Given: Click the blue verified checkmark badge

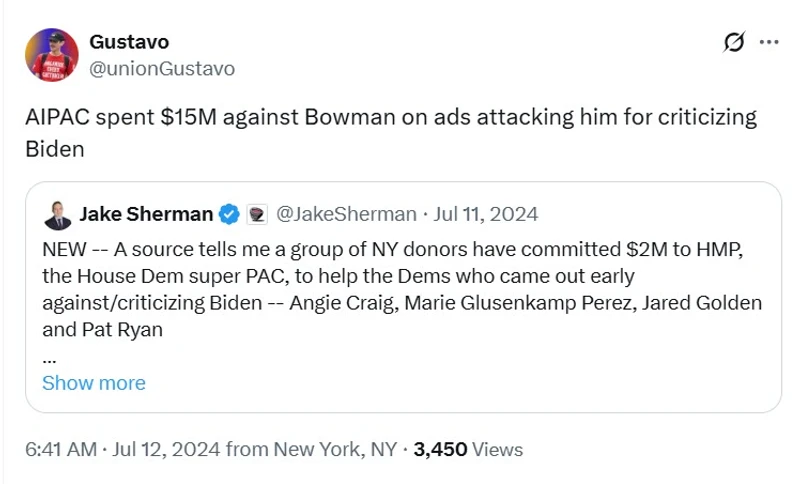Looking at the screenshot, I should coord(229,214).
